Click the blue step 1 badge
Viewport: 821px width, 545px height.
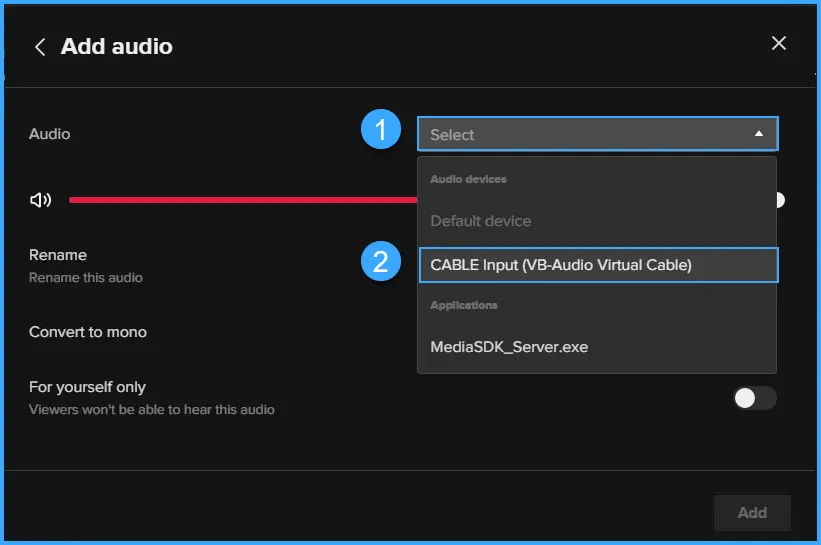(x=380, y=132)
